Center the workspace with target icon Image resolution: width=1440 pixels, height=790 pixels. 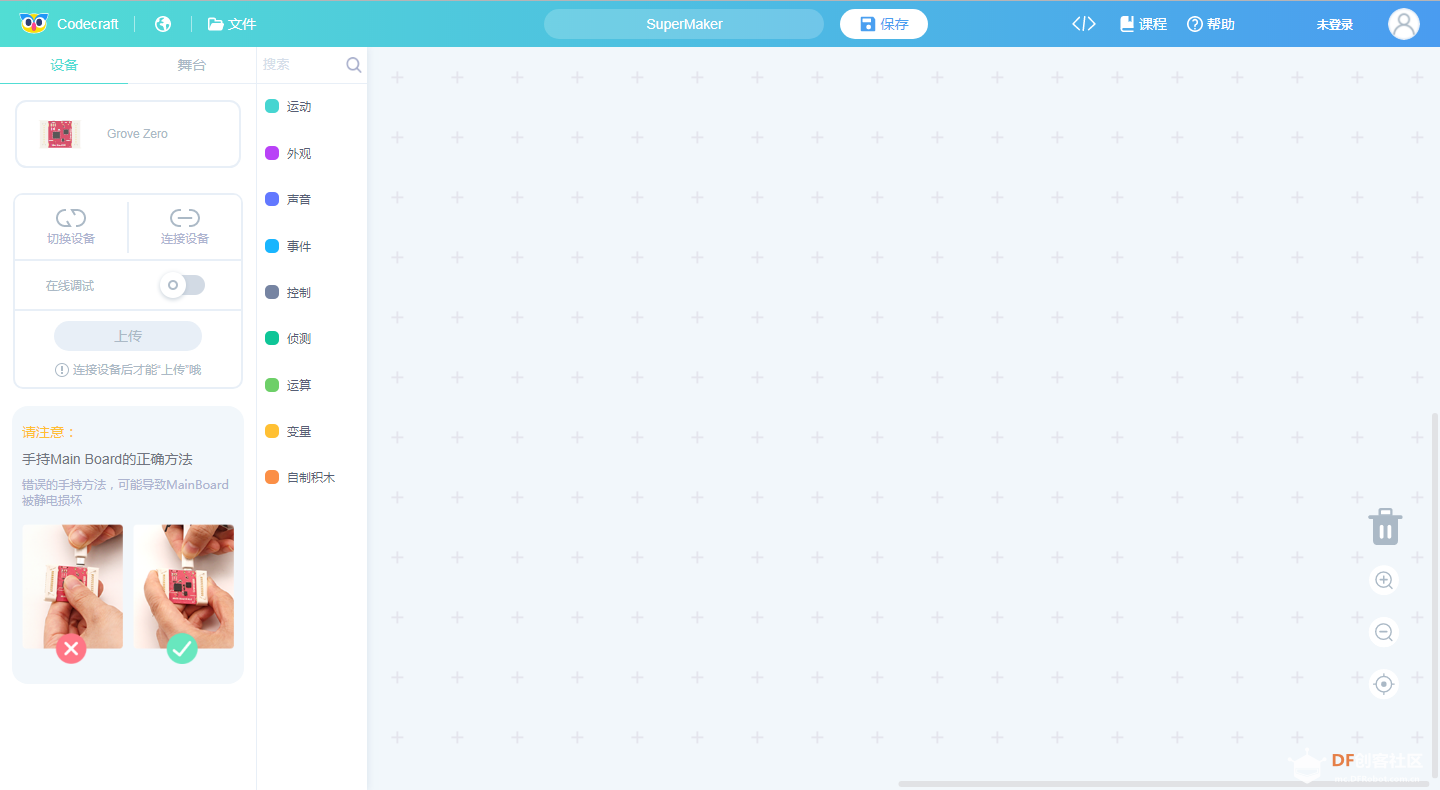pos(1384,684)
